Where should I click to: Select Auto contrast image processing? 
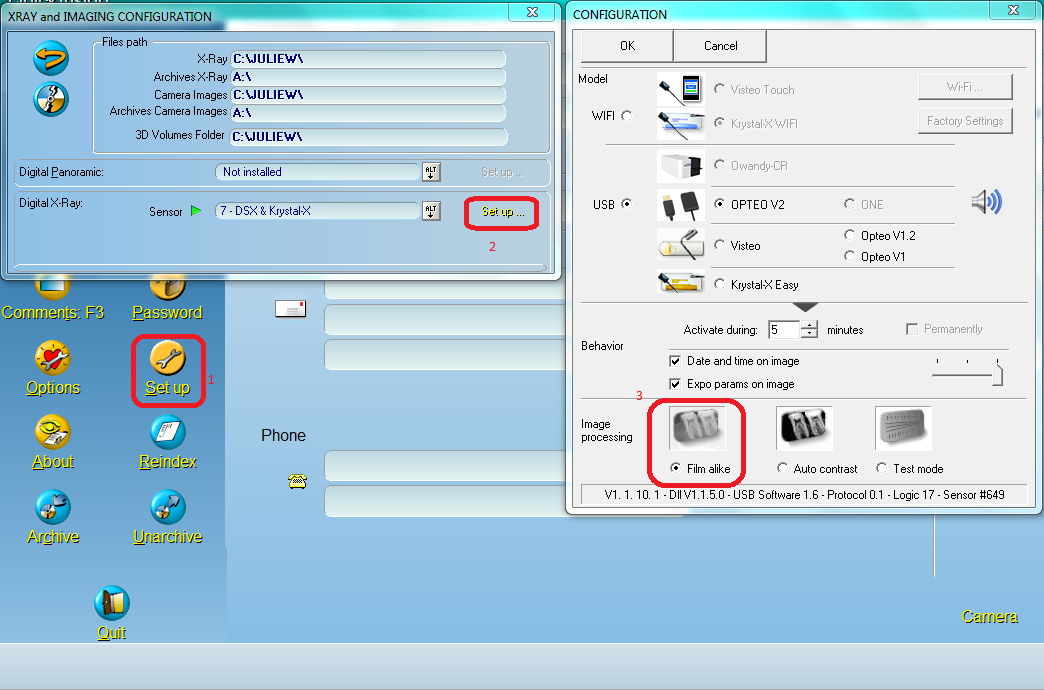(x=782, y=468)
